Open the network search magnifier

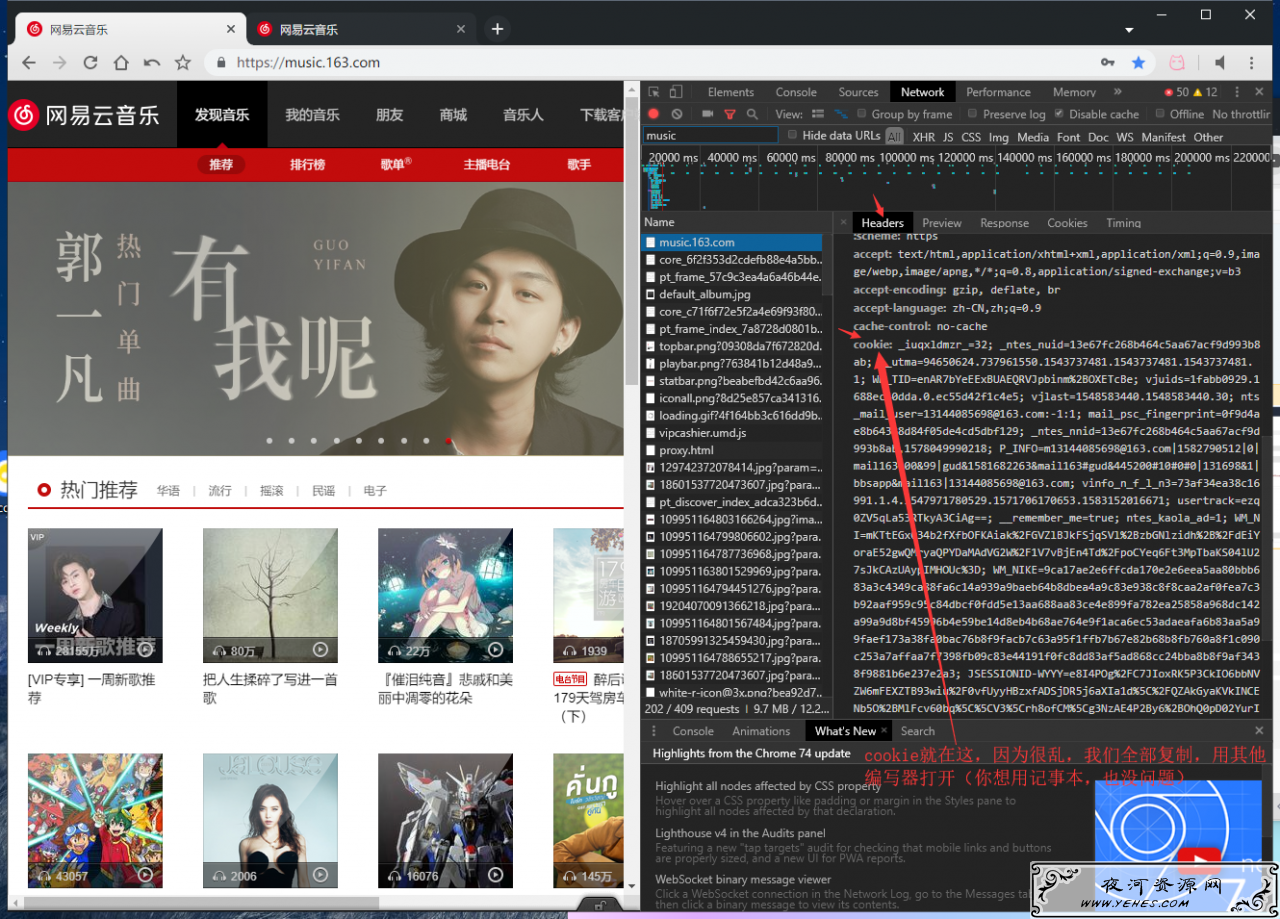point(752,114)
